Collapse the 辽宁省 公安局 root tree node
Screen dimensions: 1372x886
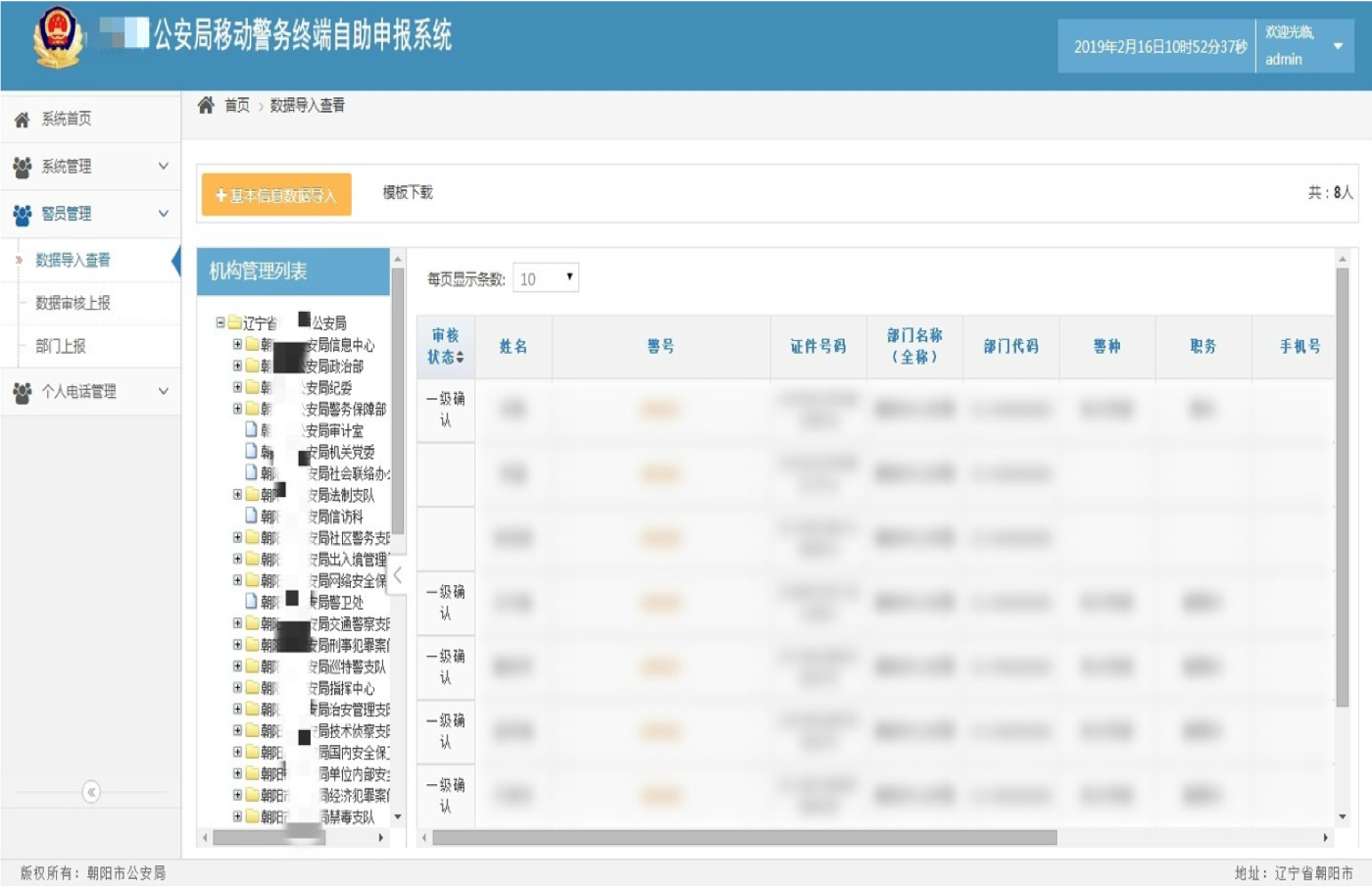(x=220, y=322)
